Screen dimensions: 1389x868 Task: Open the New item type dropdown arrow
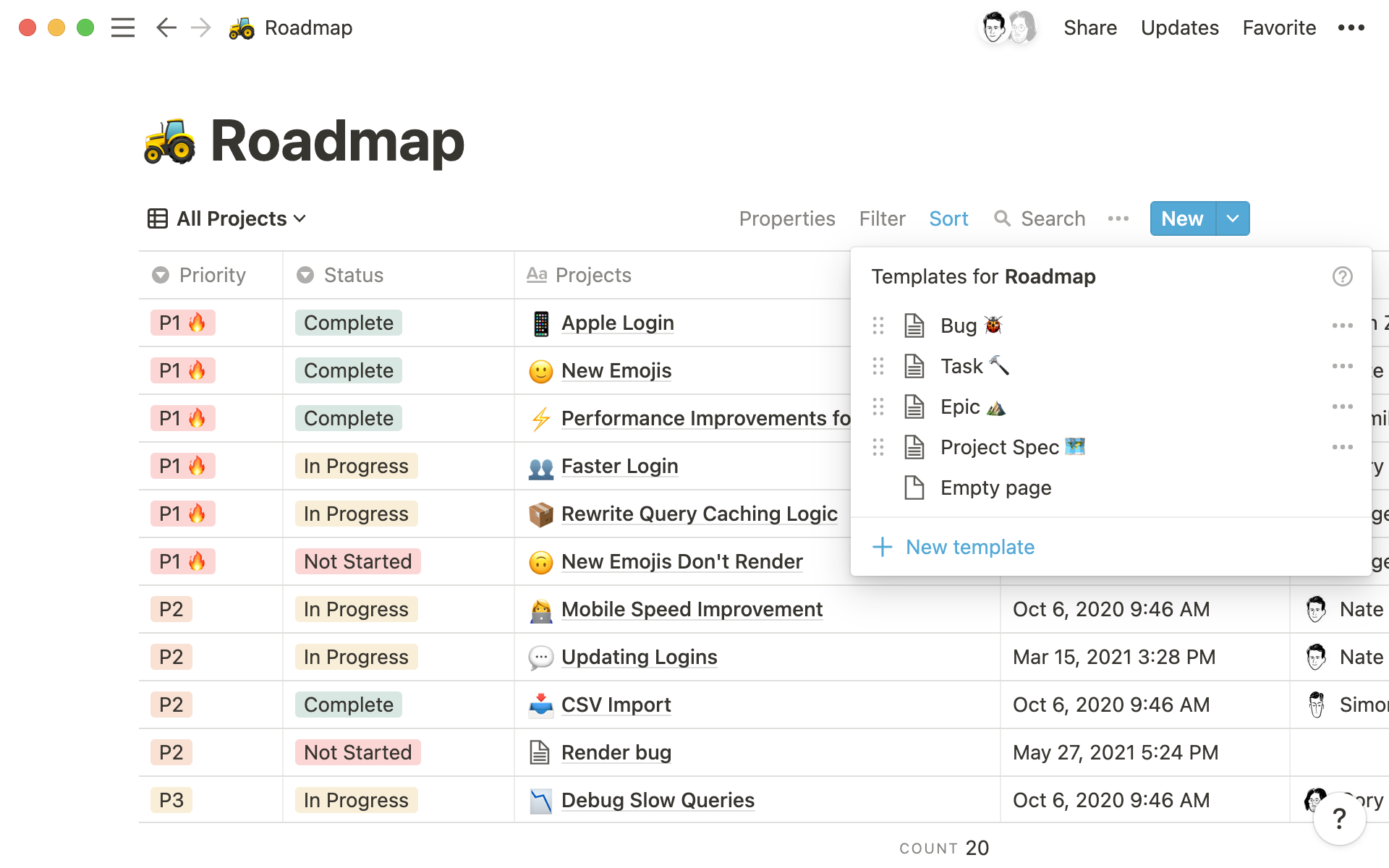click(x=1231, y=218)
